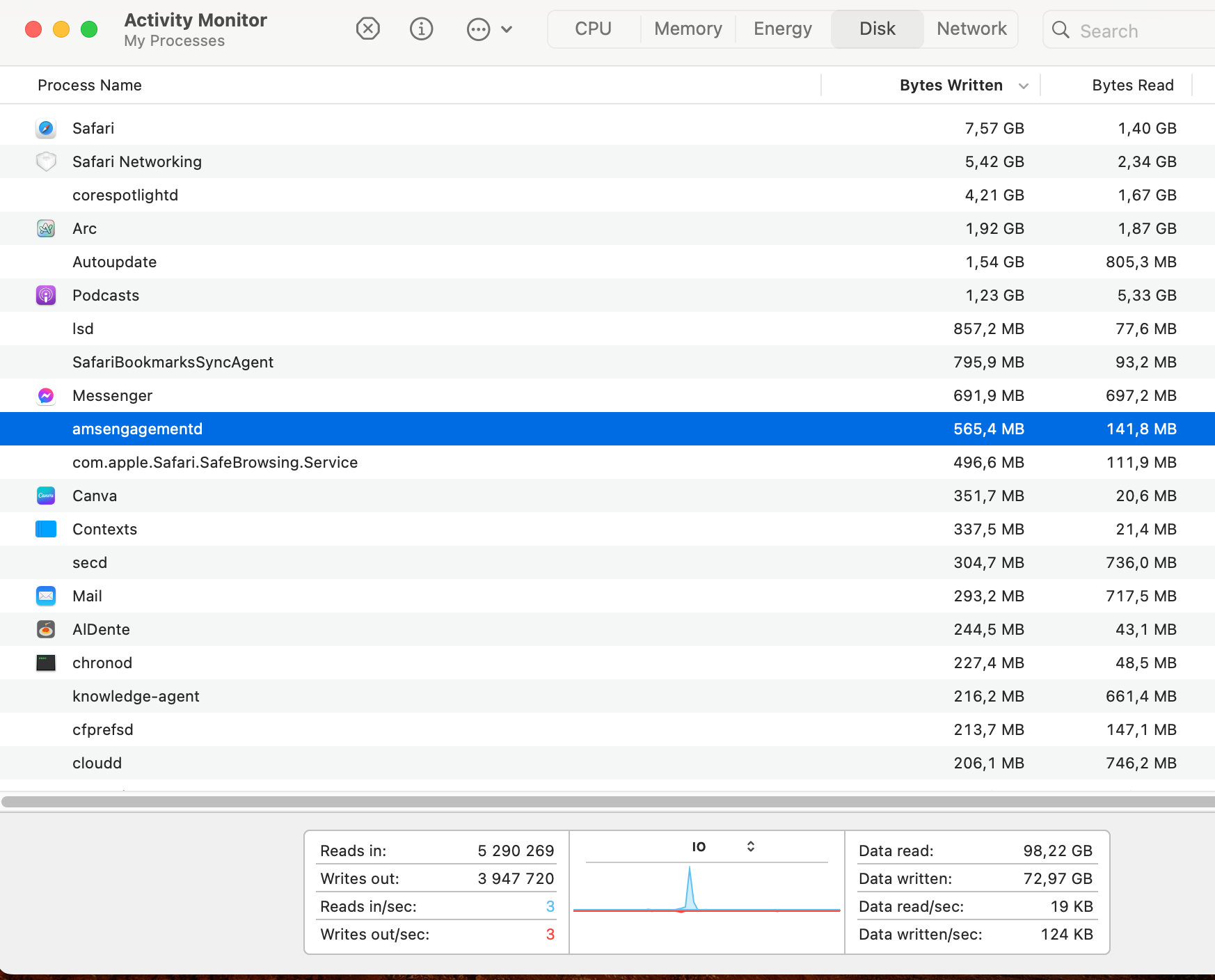1215x980 pixels.
Task: Click the Data written/sec value 124 KB
Action: [x=1067, y=934]
